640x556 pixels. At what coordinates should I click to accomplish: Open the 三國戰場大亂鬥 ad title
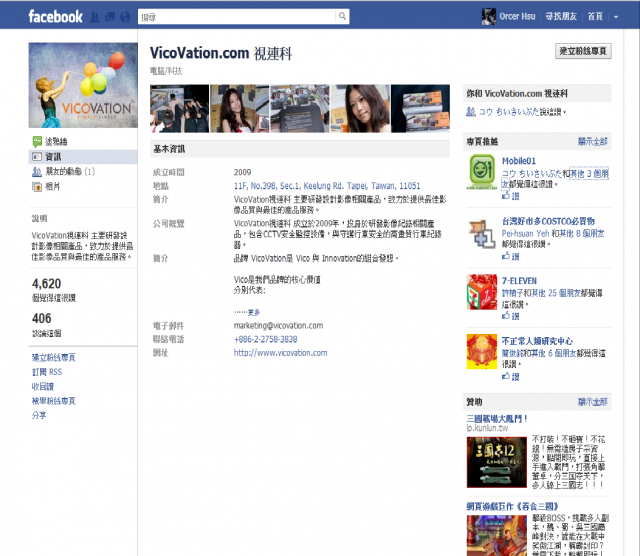click(497, 418)
